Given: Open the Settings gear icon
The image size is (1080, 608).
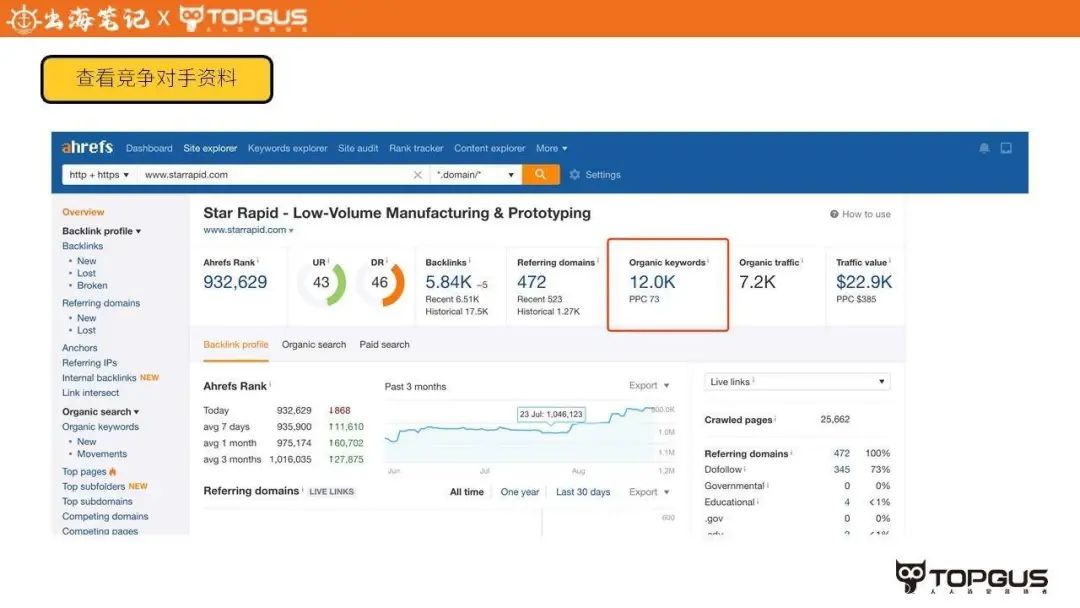Looking at the screenshot, I should coord(574,175).
